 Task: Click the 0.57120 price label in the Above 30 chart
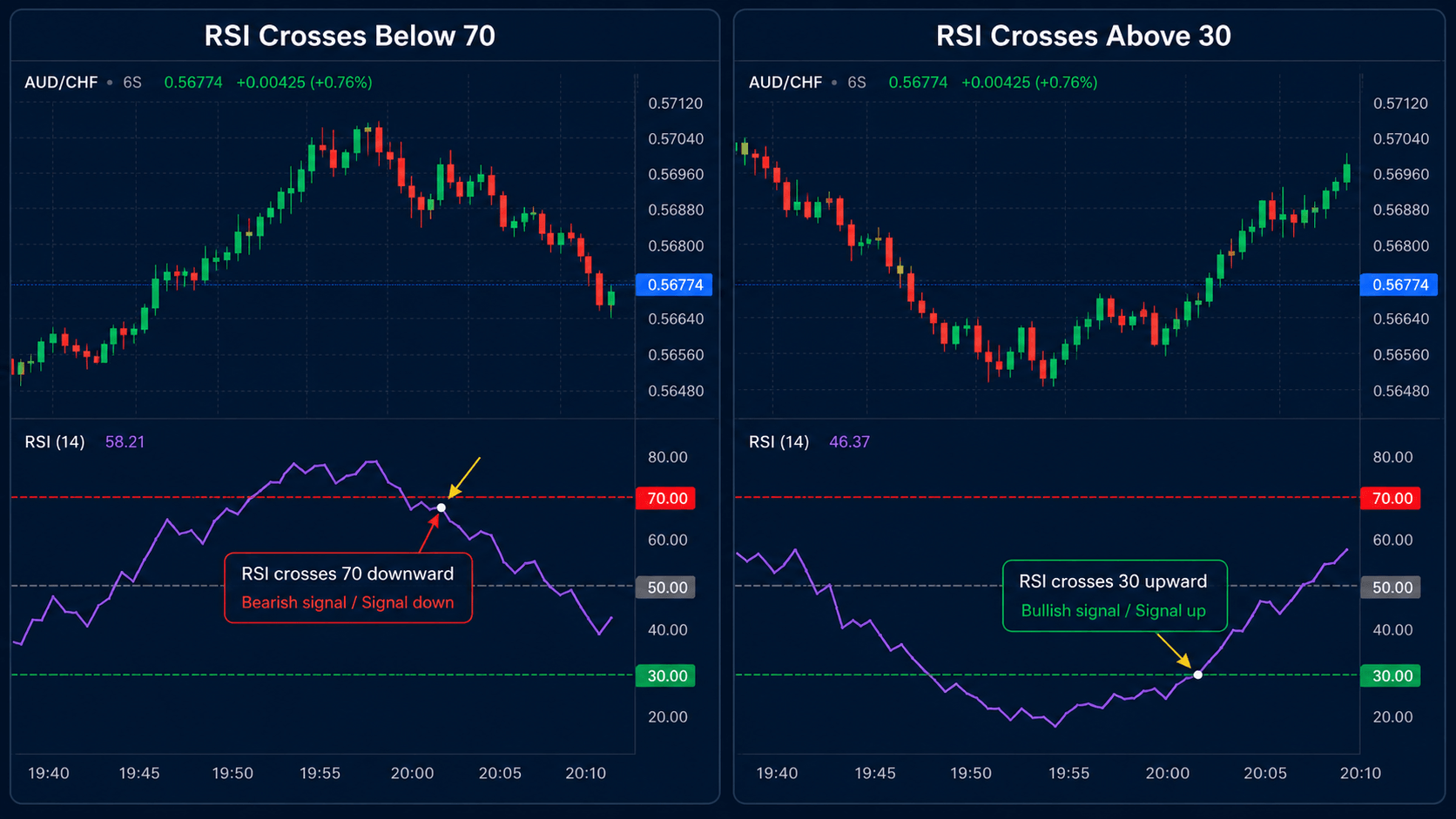pos(1400,104)
